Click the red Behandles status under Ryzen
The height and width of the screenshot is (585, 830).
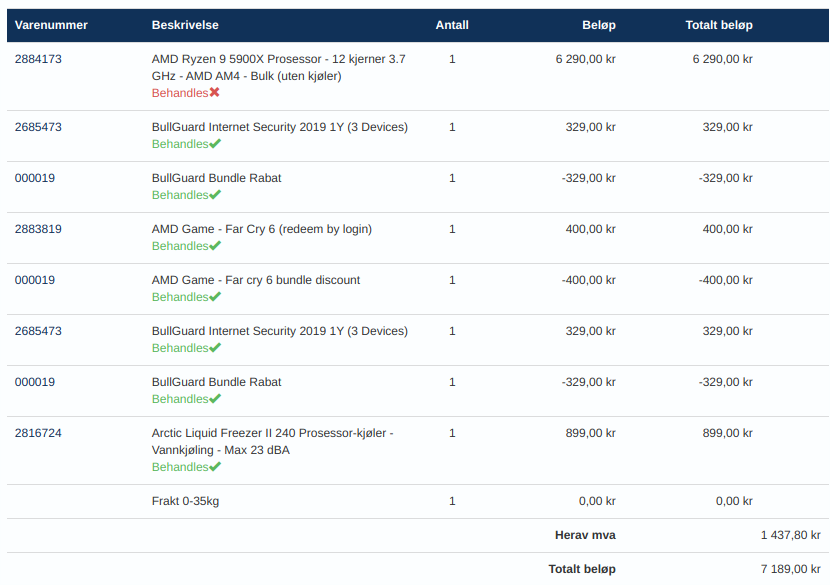click(x=180, y=93)
